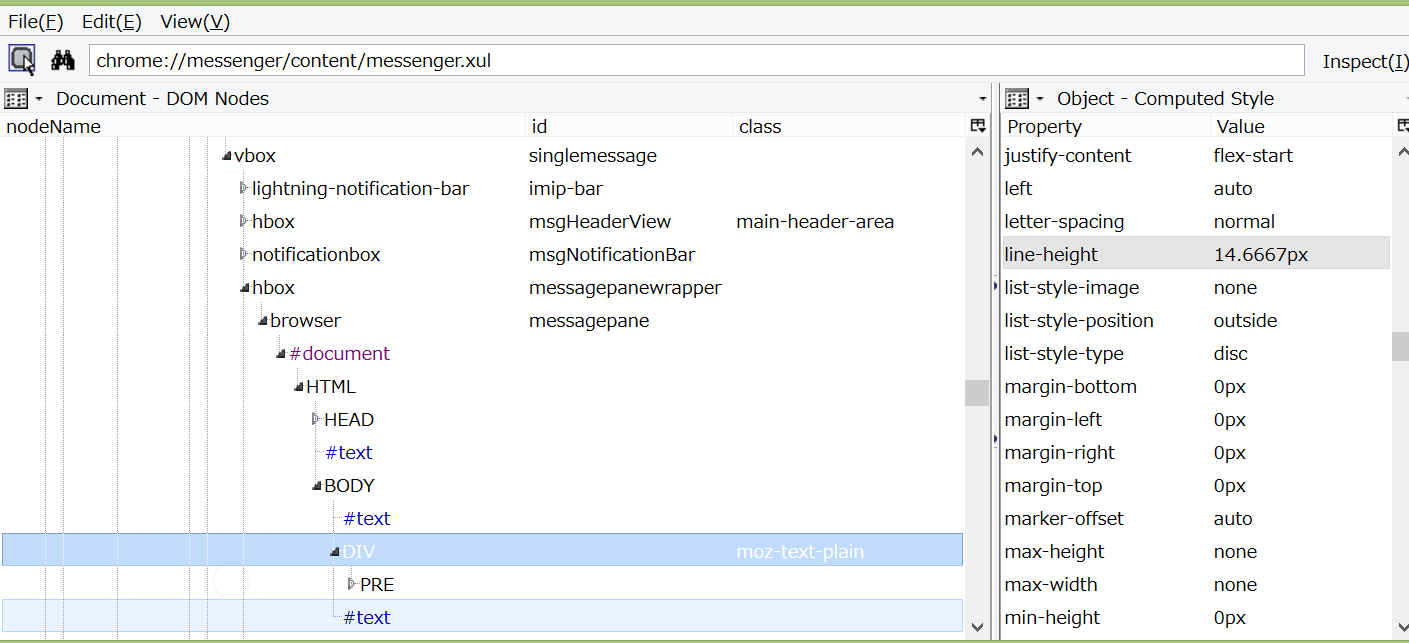The image size is (1409, 643).
Task: Expand the PRE node
Action: pyautogui.click(x=351, y=585)
